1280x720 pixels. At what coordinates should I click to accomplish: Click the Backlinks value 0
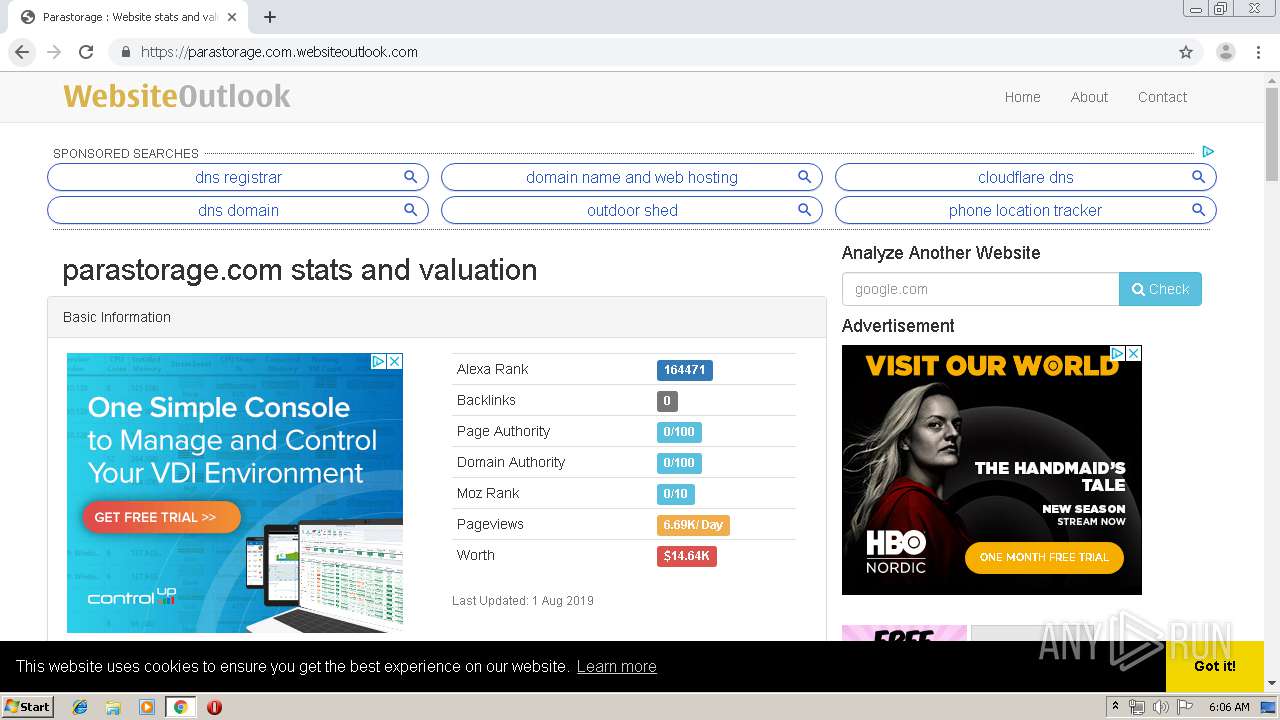(x=667, y=401)
